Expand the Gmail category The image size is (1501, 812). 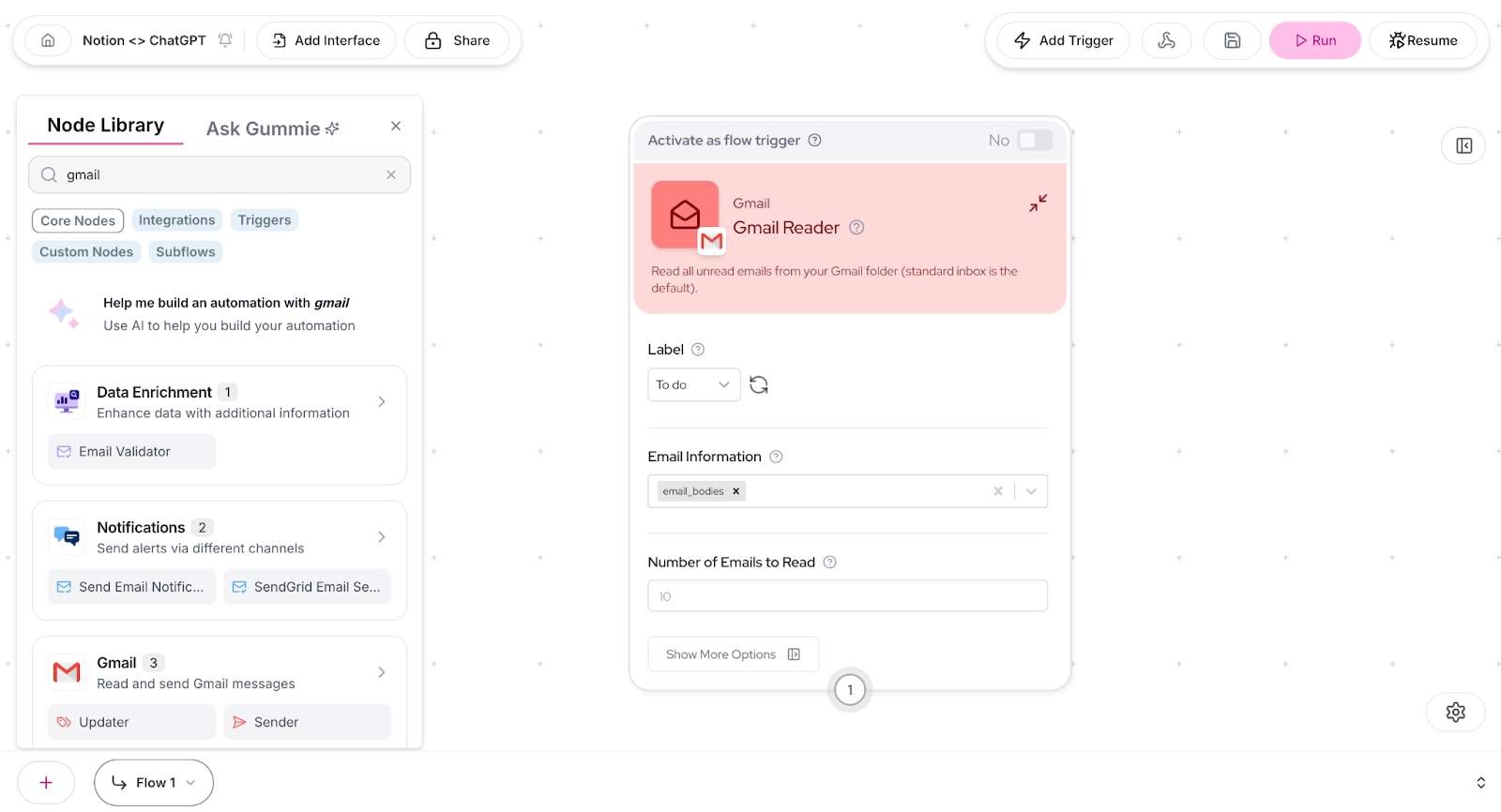(382, 671)
